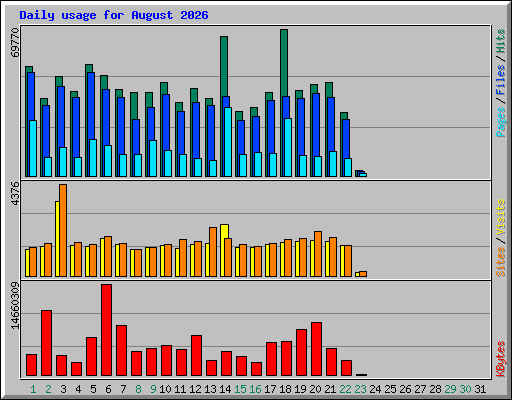The height and width of the screenshot is (400, 512).
Task: Click day 2 on the x-axis
Action: 48,389
